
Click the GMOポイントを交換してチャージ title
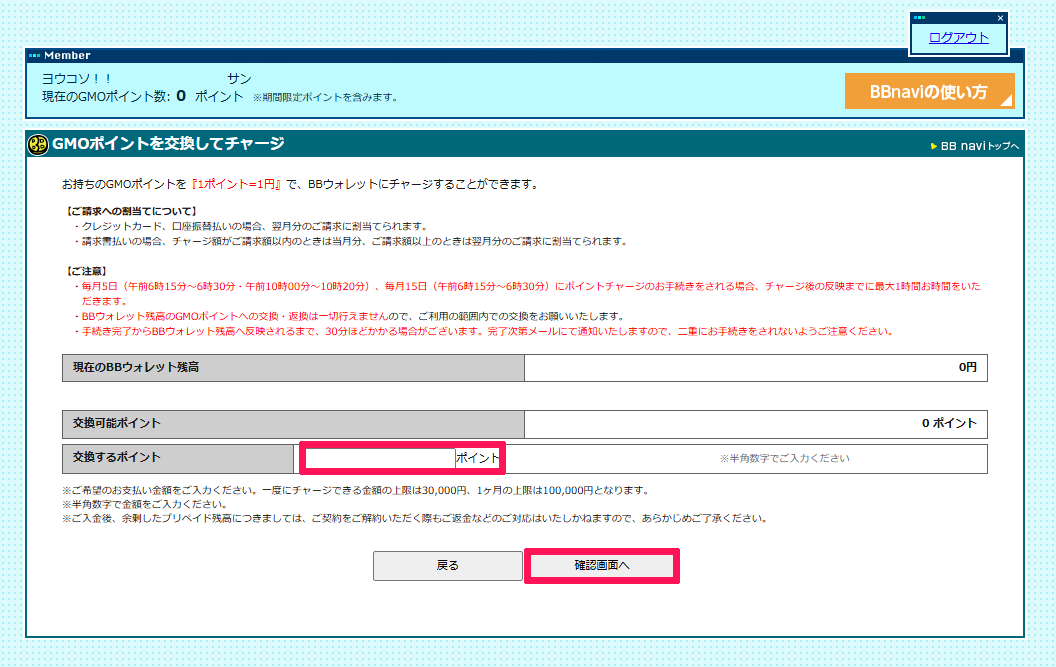[x=168, y=144]
